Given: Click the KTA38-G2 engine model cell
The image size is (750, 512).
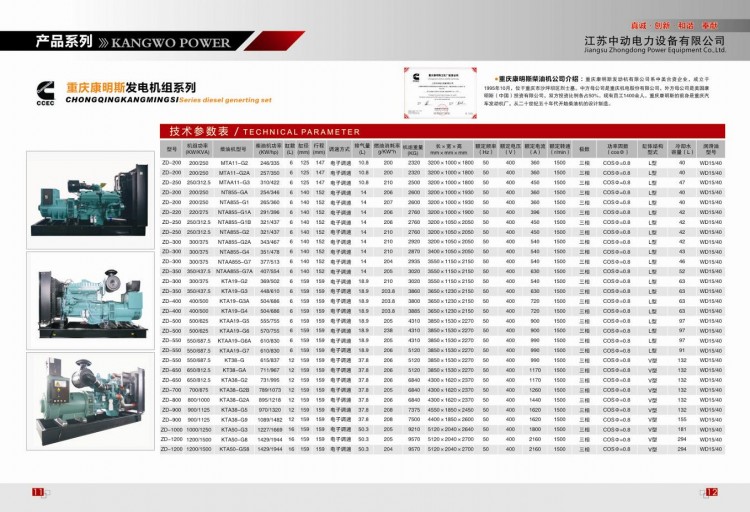Looking at the screenshot, I should (234, 380).
